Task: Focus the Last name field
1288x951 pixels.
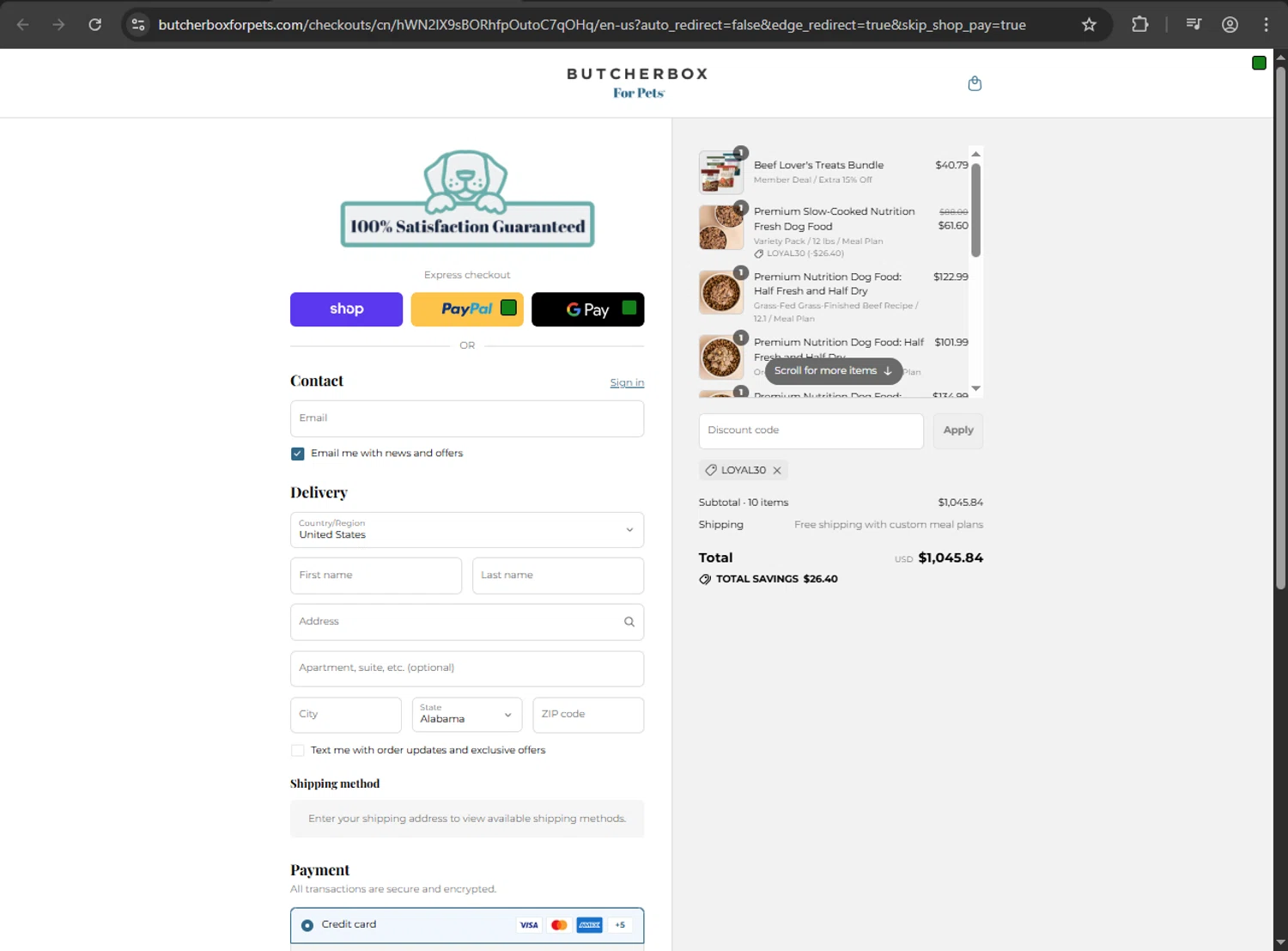Action: [x=558, y=576]
